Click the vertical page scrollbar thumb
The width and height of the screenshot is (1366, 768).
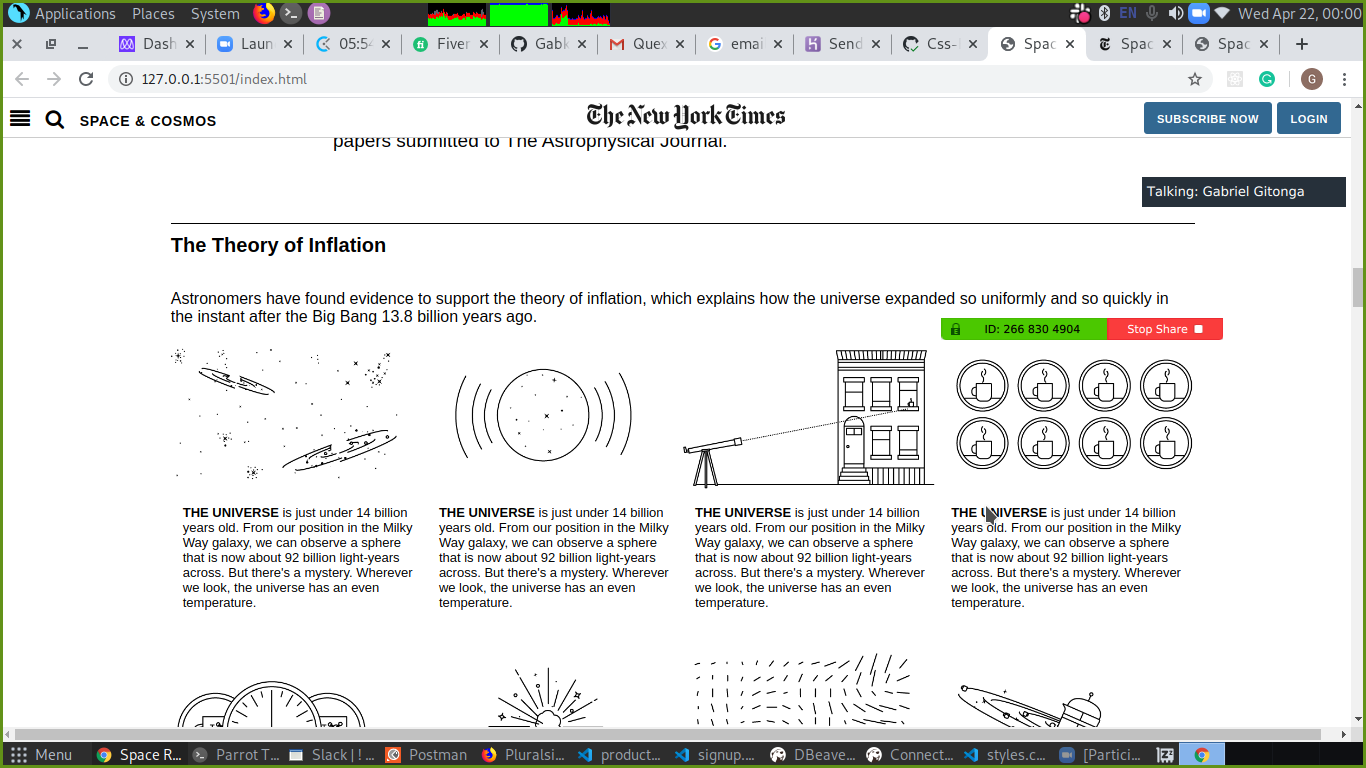(x=1358, y=287)
